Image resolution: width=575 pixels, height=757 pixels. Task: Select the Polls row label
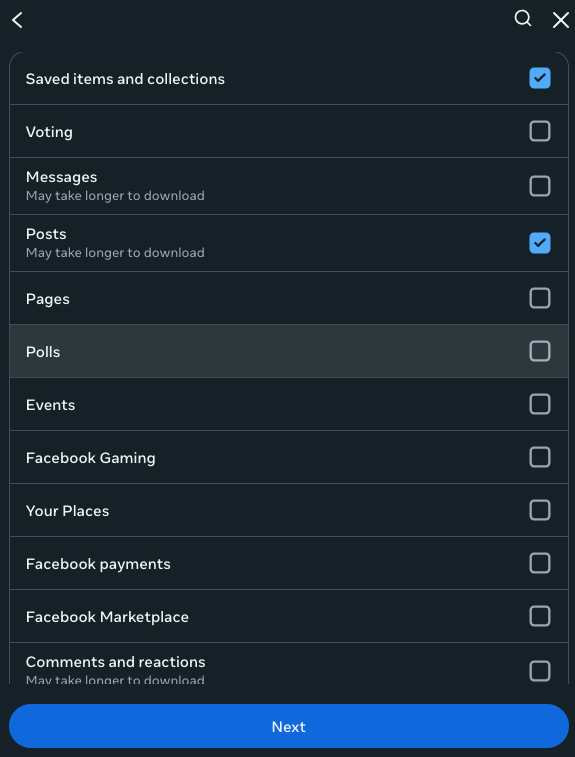pyautogui.click(x=43, y=352)
